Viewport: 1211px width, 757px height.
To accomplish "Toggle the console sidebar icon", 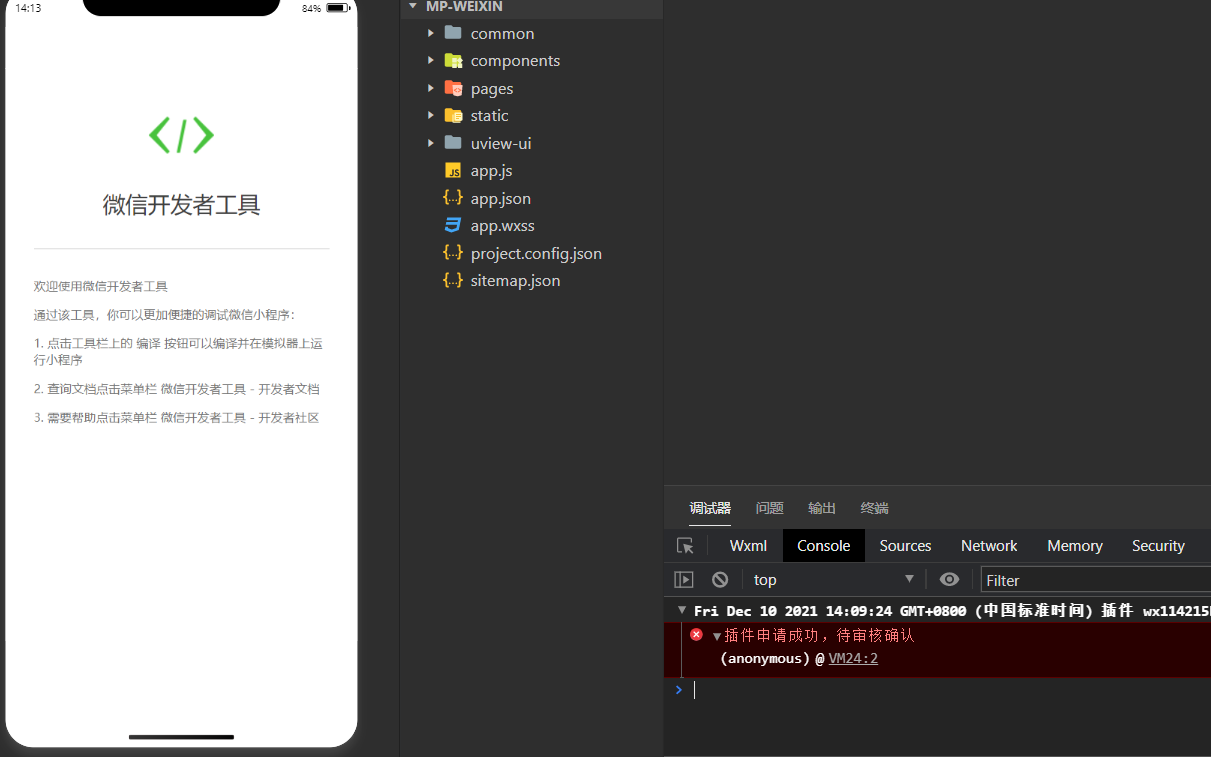I will (684, 579).
